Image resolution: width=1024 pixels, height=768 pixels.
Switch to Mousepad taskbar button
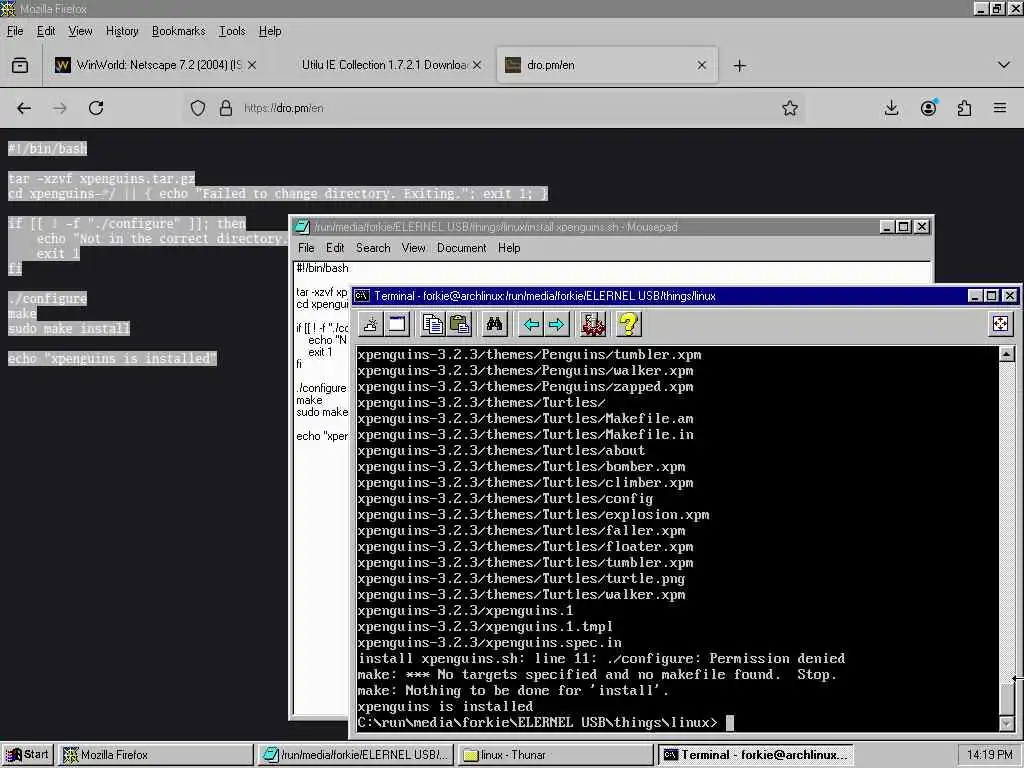[355, 755]
